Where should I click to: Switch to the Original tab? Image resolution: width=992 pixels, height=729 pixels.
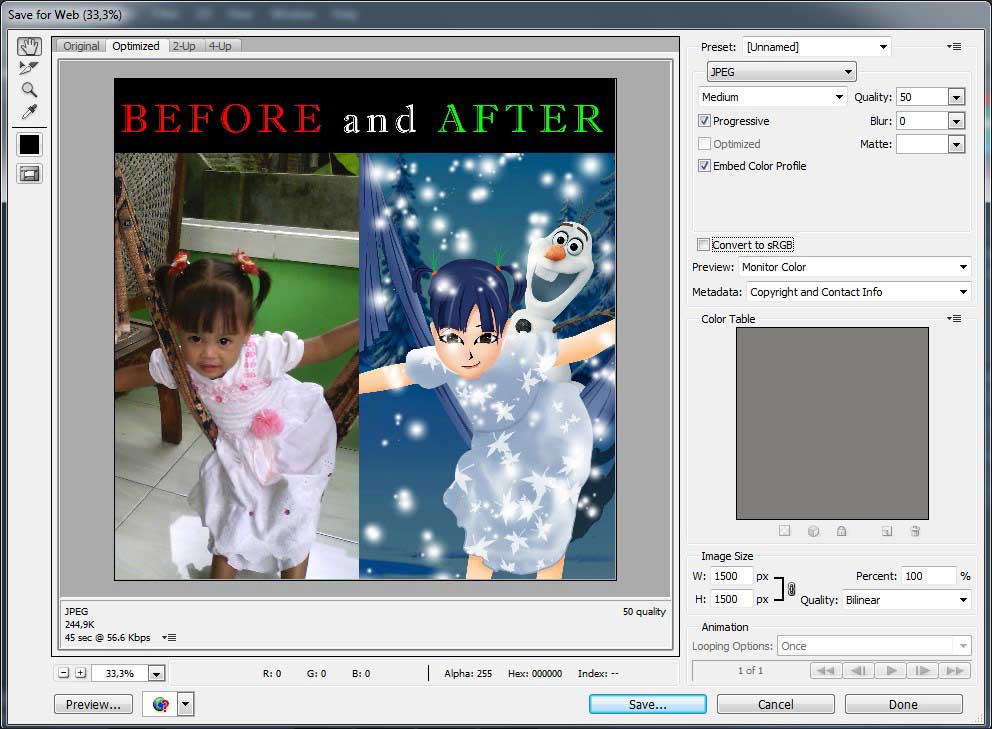(81, 46)
